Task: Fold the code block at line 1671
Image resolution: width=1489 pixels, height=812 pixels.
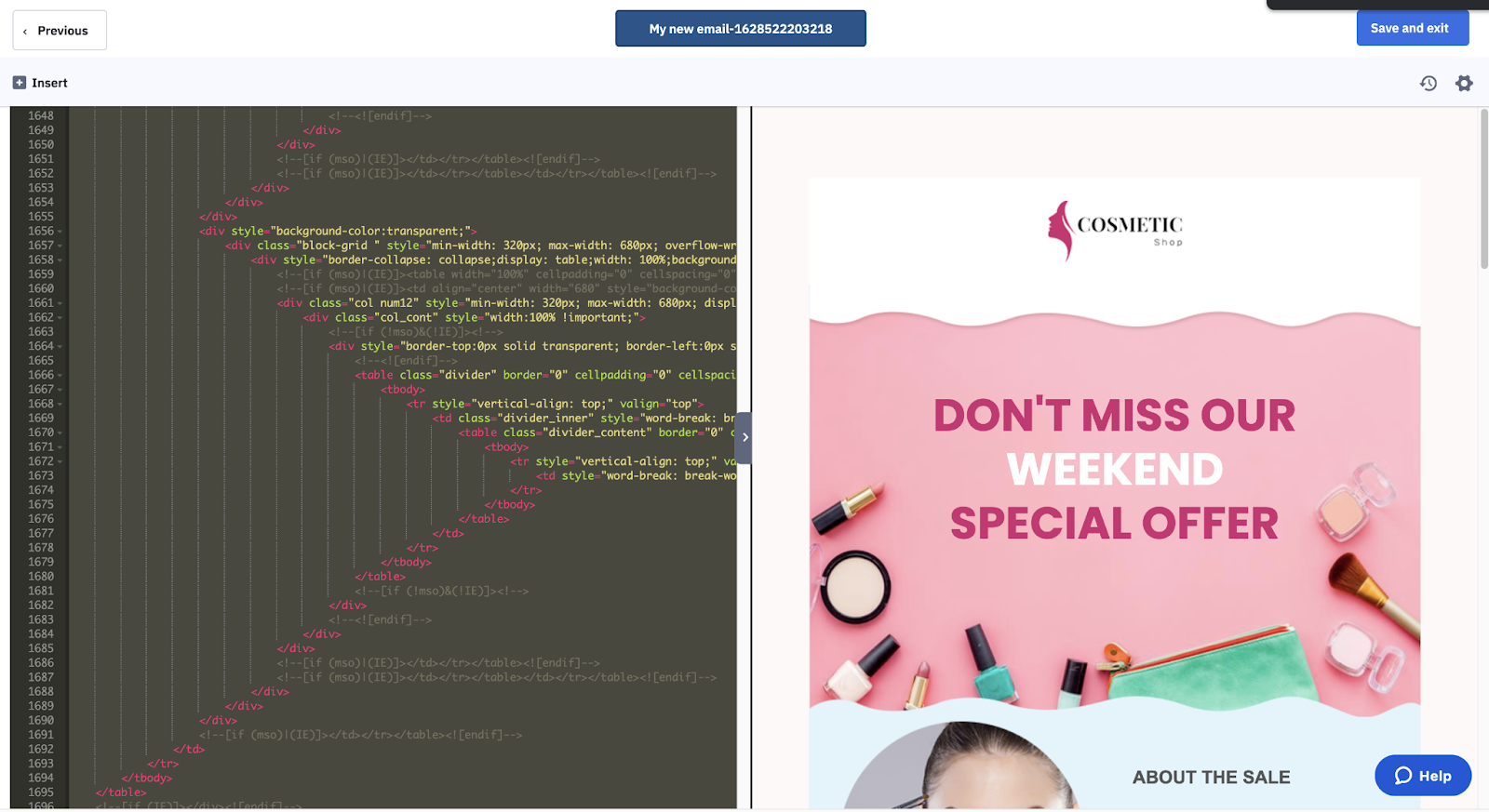Action: pyautogui.click(x=60, y=447)
